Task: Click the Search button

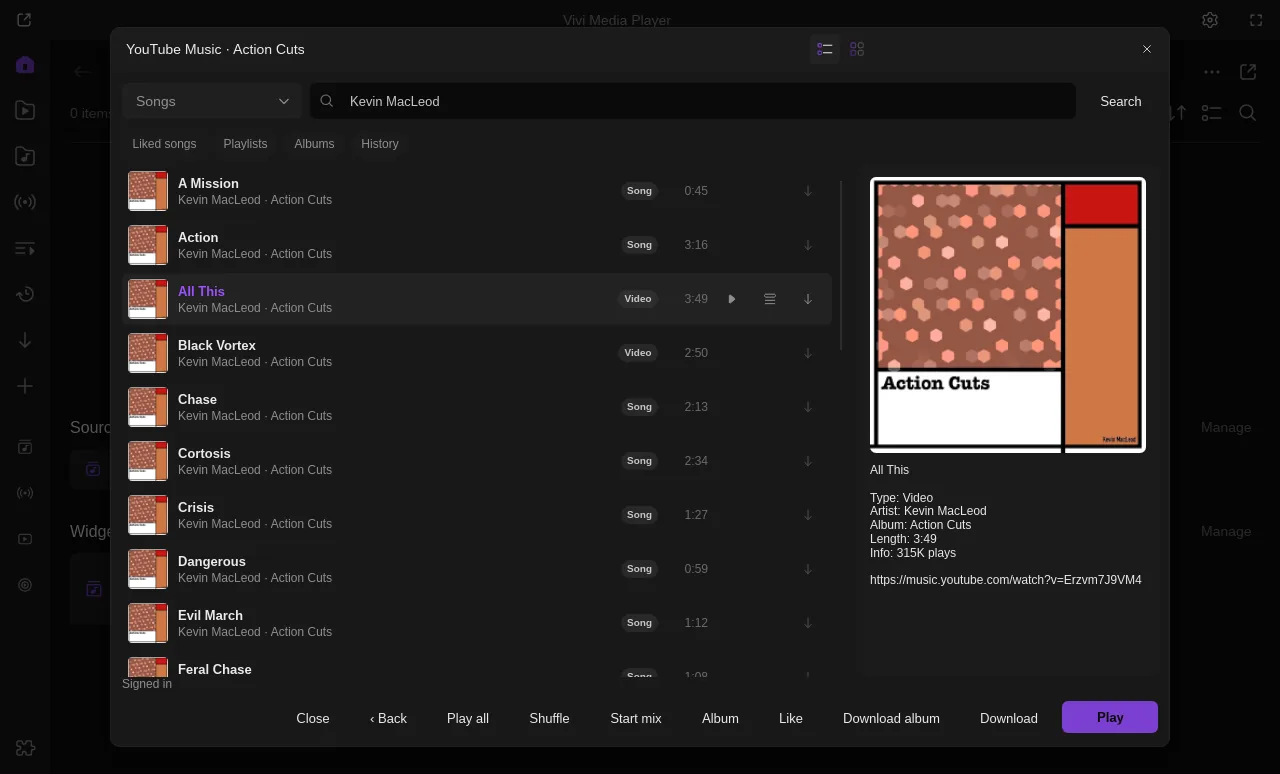Action: [1121, 101]
